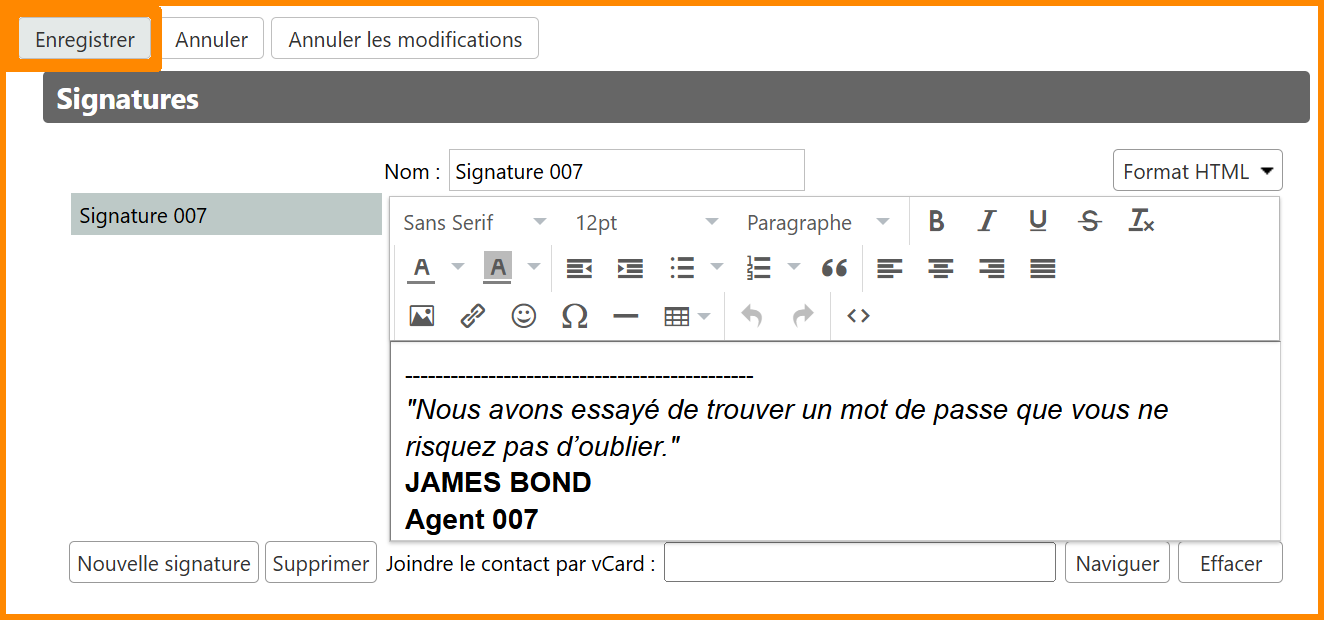This screenshot has height=620, width=1324.
Task: Open the Sans Serif font dropdown
Action: [x=475, y=222]
